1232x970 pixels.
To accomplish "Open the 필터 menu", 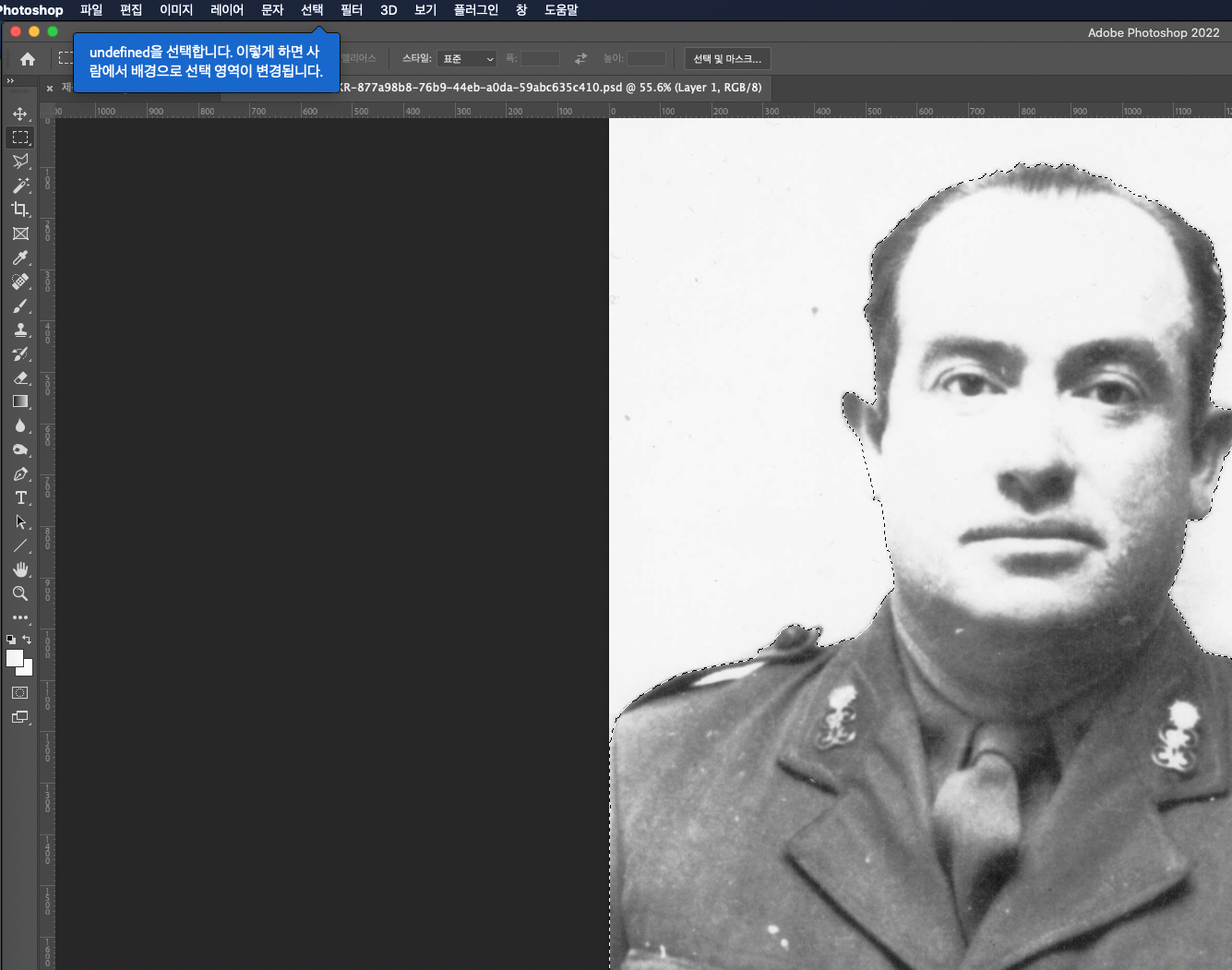I will coord(352,10).
